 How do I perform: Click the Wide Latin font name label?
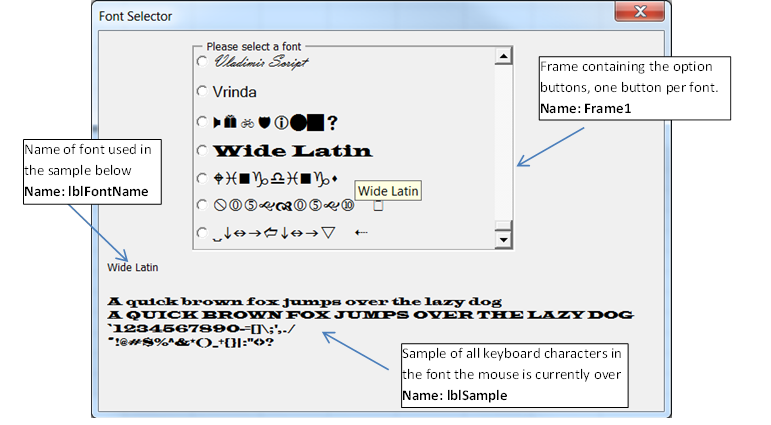(133, 268)
